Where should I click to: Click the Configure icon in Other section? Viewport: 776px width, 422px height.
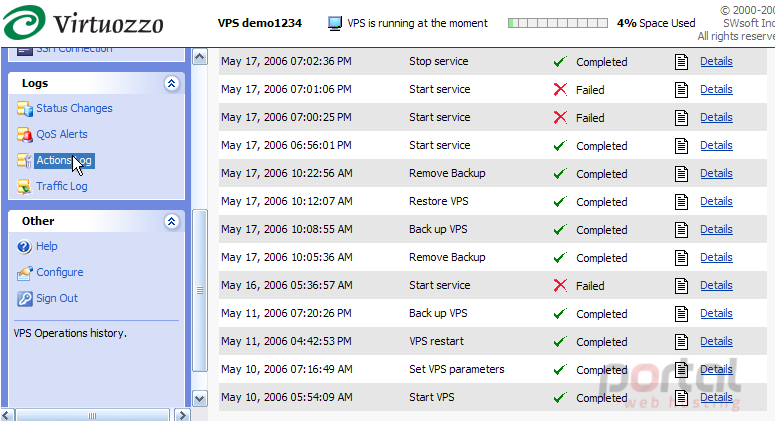pos(25,273)
